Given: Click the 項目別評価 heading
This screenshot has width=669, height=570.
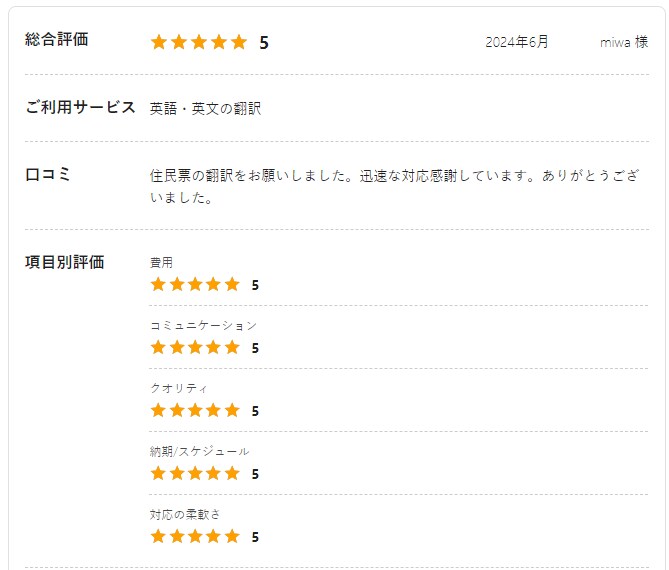Looking at the screenshot, I should pos(64,262).
